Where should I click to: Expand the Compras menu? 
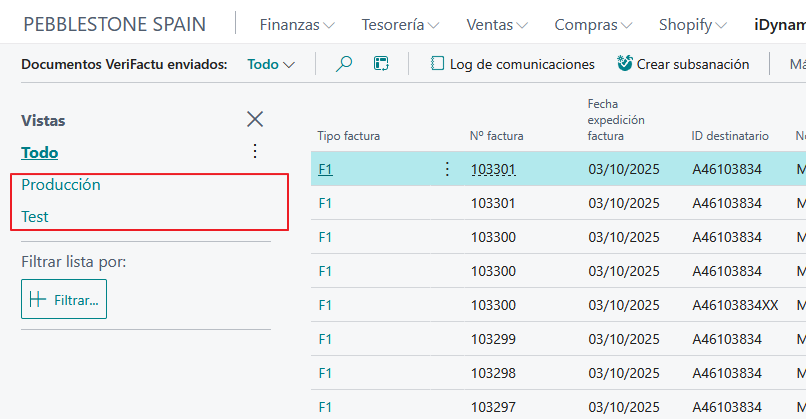point(593,25)
